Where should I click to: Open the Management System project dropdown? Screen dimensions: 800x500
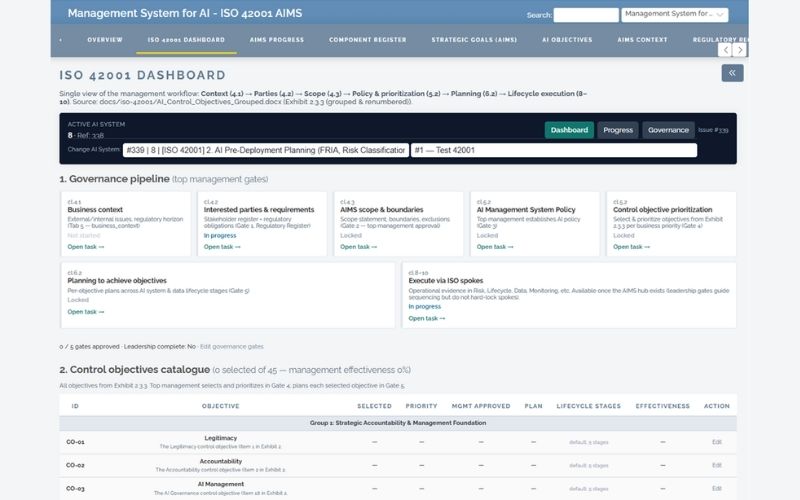674,14
